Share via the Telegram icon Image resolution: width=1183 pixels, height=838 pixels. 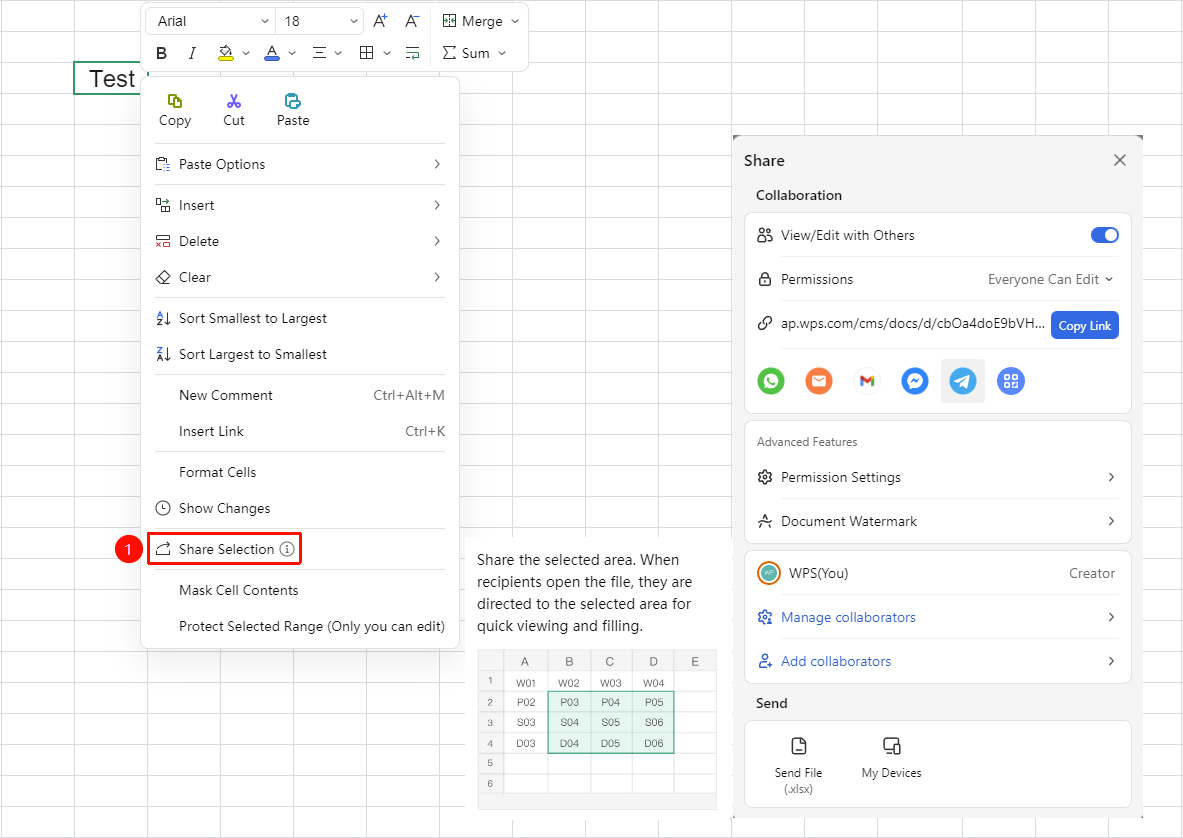pyautogui.click(x=963, y=381)
